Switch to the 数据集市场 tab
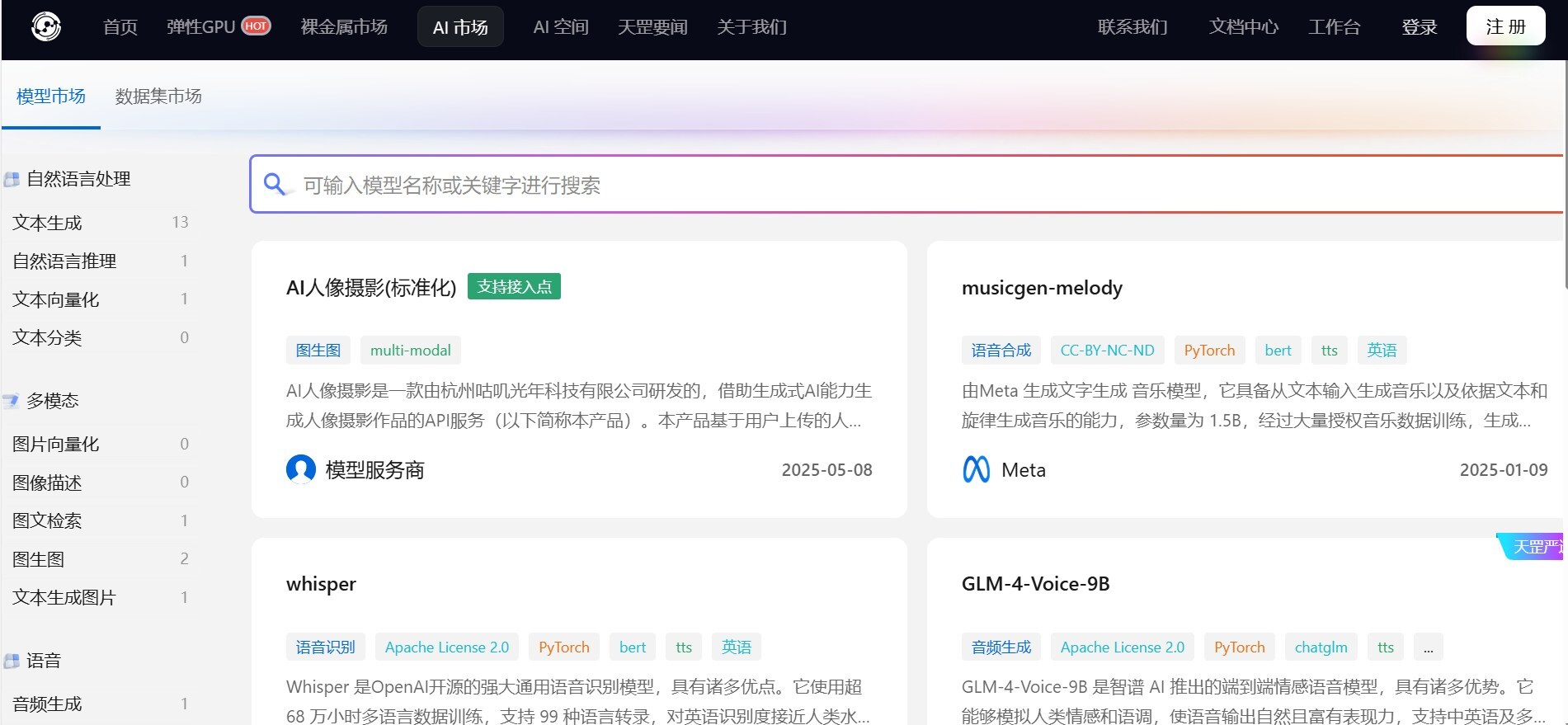Image resolution: width=1568 pixels, height=725 pixels. coord(158,97)
